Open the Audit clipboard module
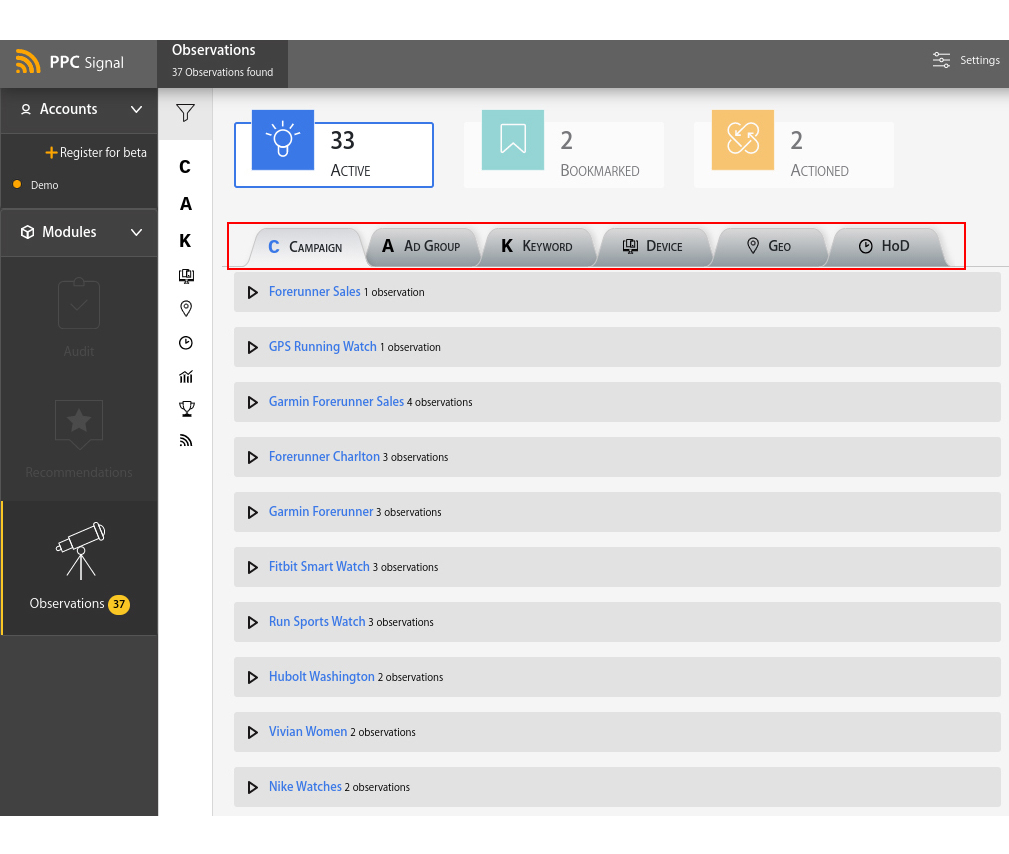The width and height of the screenshot is (1009, 854). click(79, 318)
